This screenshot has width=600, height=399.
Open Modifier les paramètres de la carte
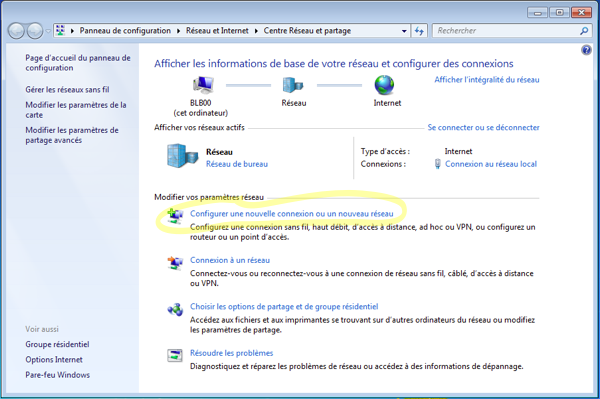click(x=76, y=110)
